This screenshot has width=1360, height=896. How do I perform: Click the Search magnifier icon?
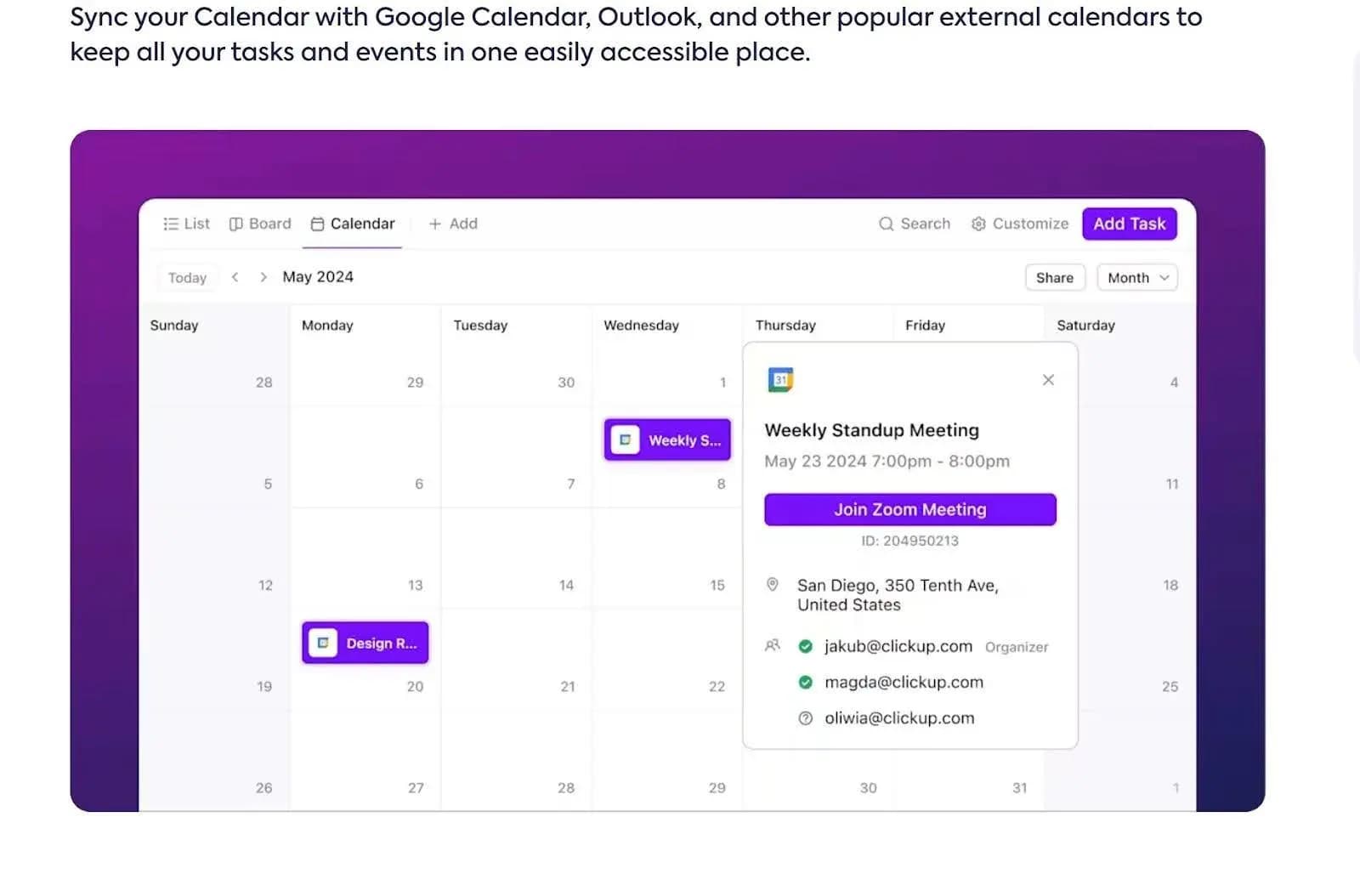[886, 224]
